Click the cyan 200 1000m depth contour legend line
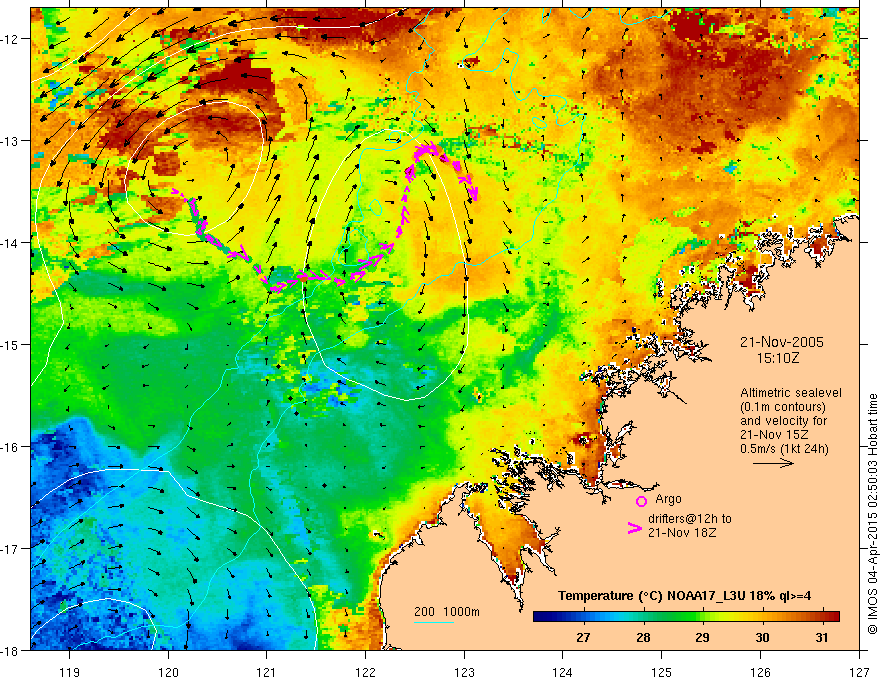 coord(434,622)
